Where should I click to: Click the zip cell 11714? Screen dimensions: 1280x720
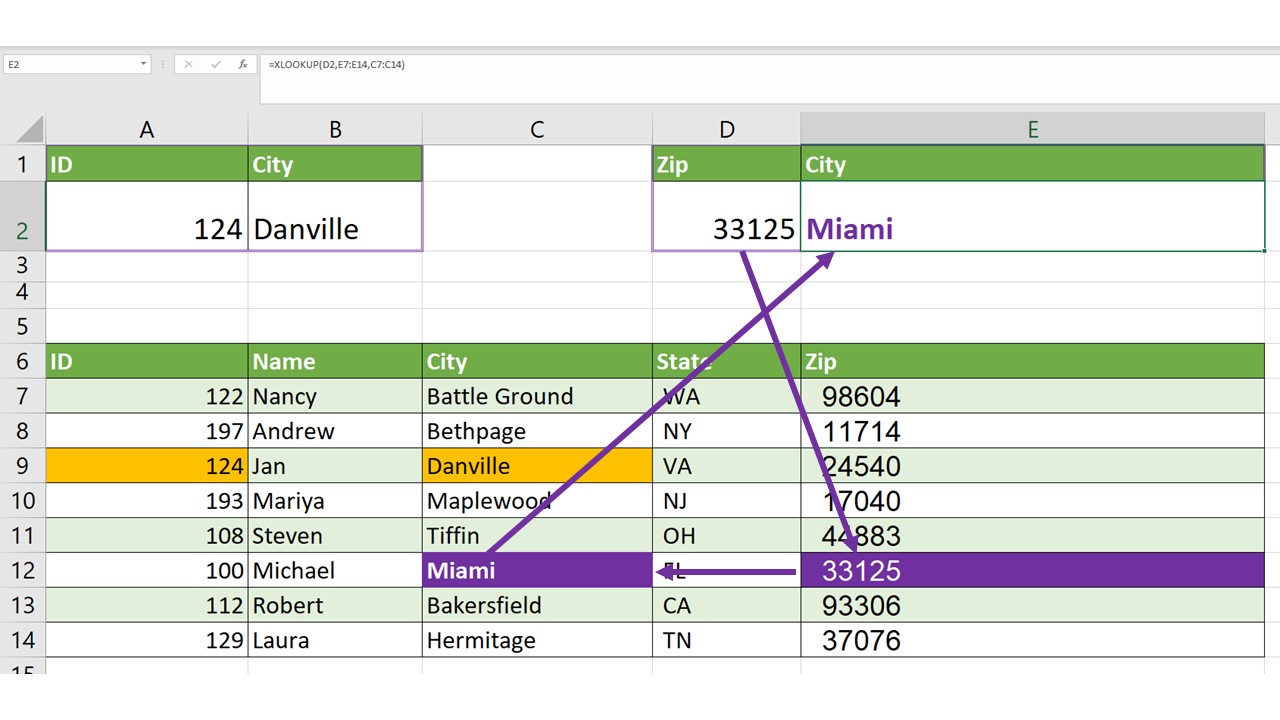click(1033, 431)
